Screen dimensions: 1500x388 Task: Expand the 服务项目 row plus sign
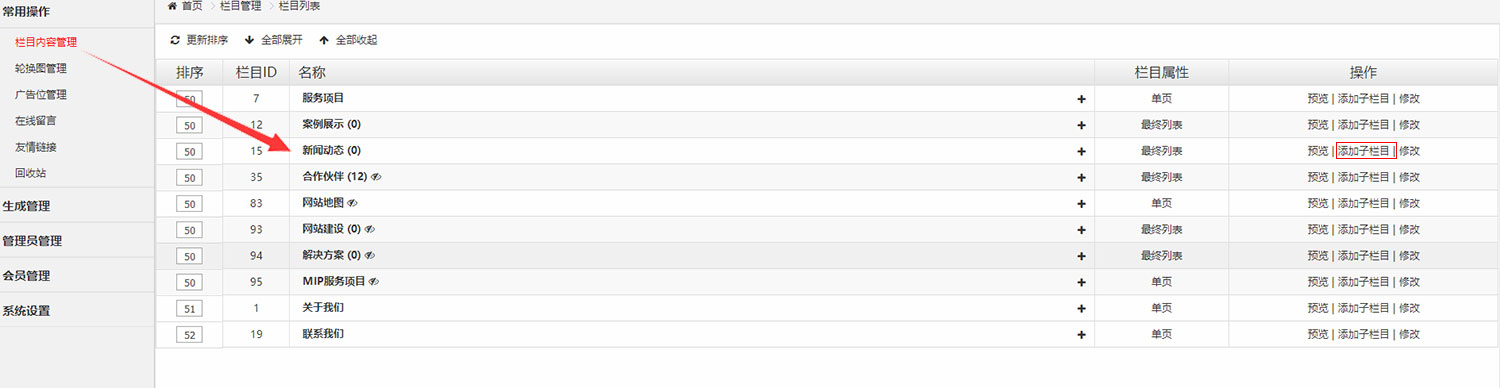pyautogui.click(x=1081, y=99)
